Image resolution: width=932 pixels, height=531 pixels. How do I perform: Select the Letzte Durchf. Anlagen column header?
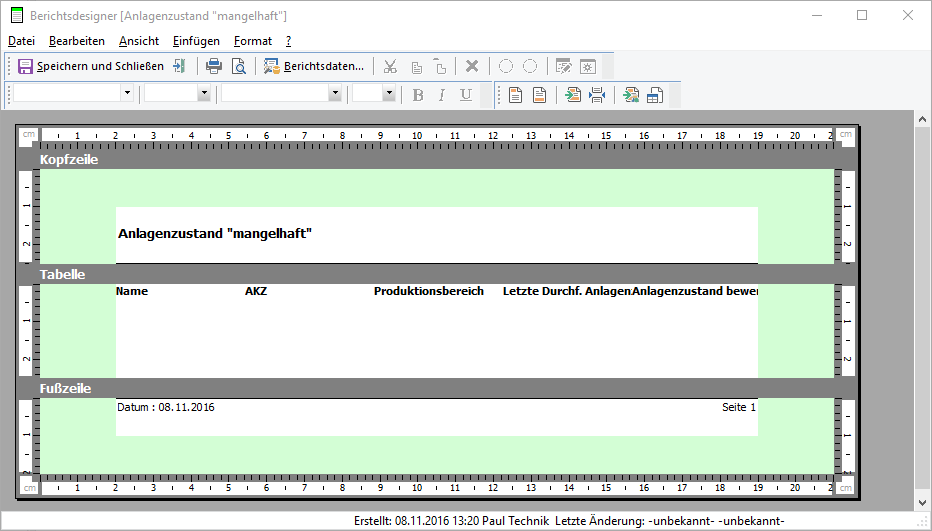[566, 291]
